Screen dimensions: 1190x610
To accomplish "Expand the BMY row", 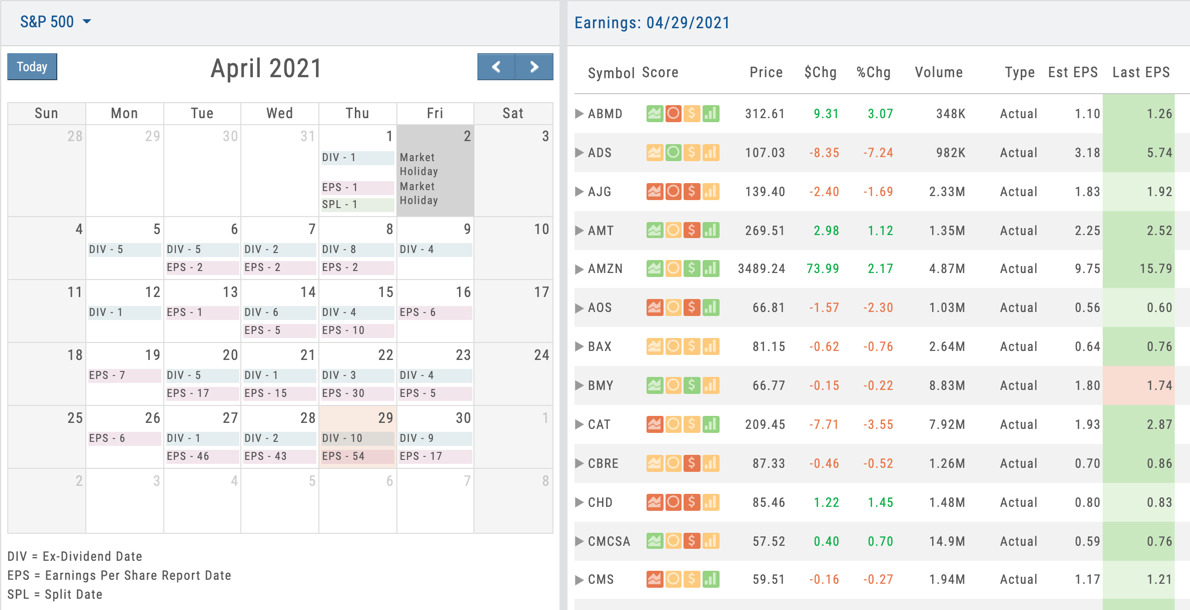I will click(x=579, y=385).
